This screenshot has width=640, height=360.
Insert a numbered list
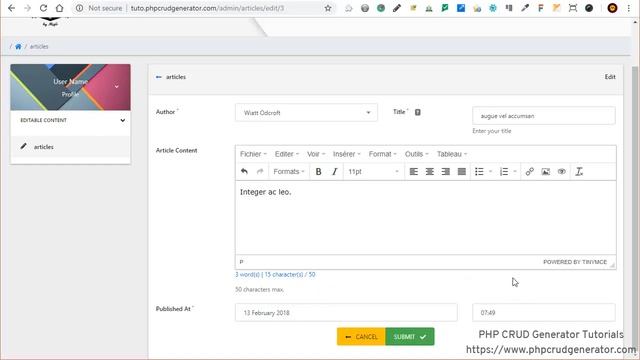click(x=504, y=172)
